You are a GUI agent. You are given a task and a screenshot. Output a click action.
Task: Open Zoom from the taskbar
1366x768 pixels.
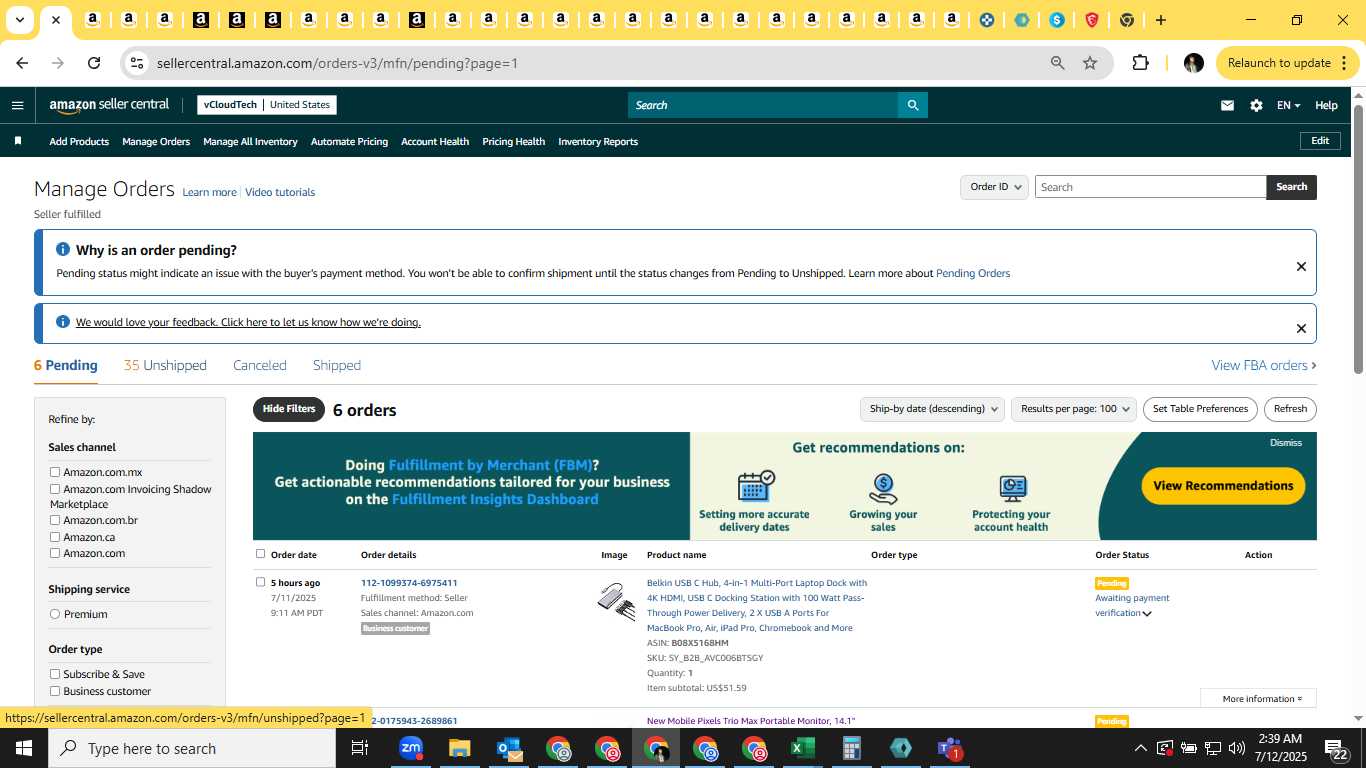(x=411, y=748)
